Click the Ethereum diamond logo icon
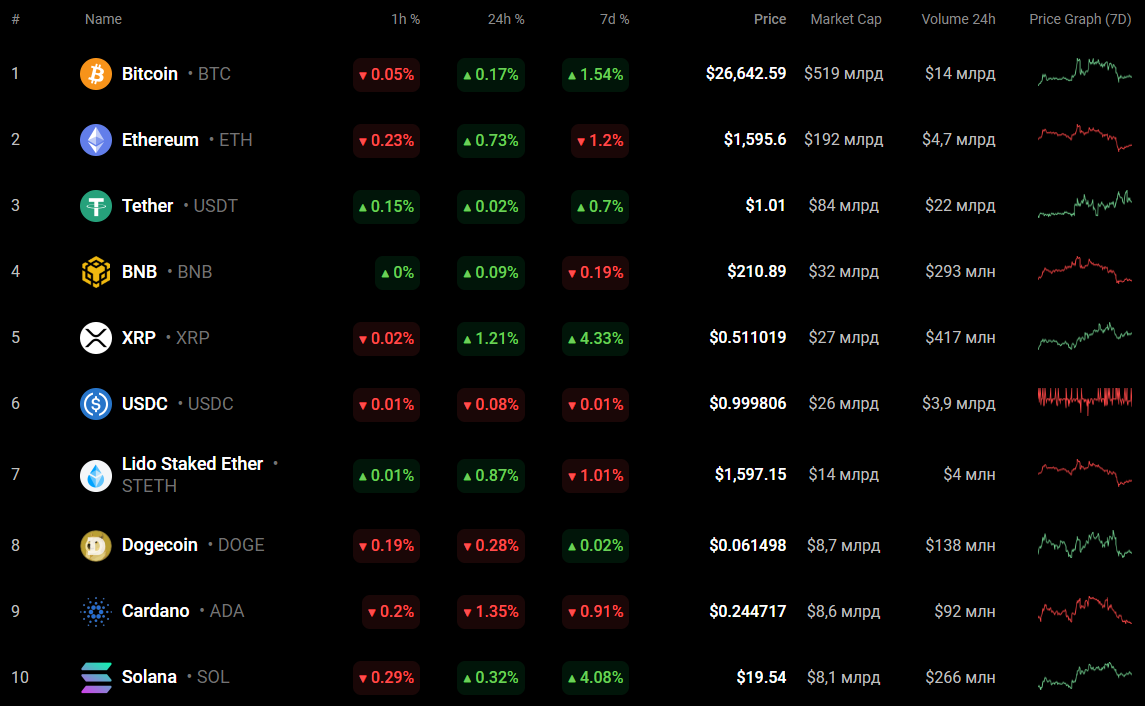Screen dimensions: 1145x706 pyautogui.click(x=96, y=140)
